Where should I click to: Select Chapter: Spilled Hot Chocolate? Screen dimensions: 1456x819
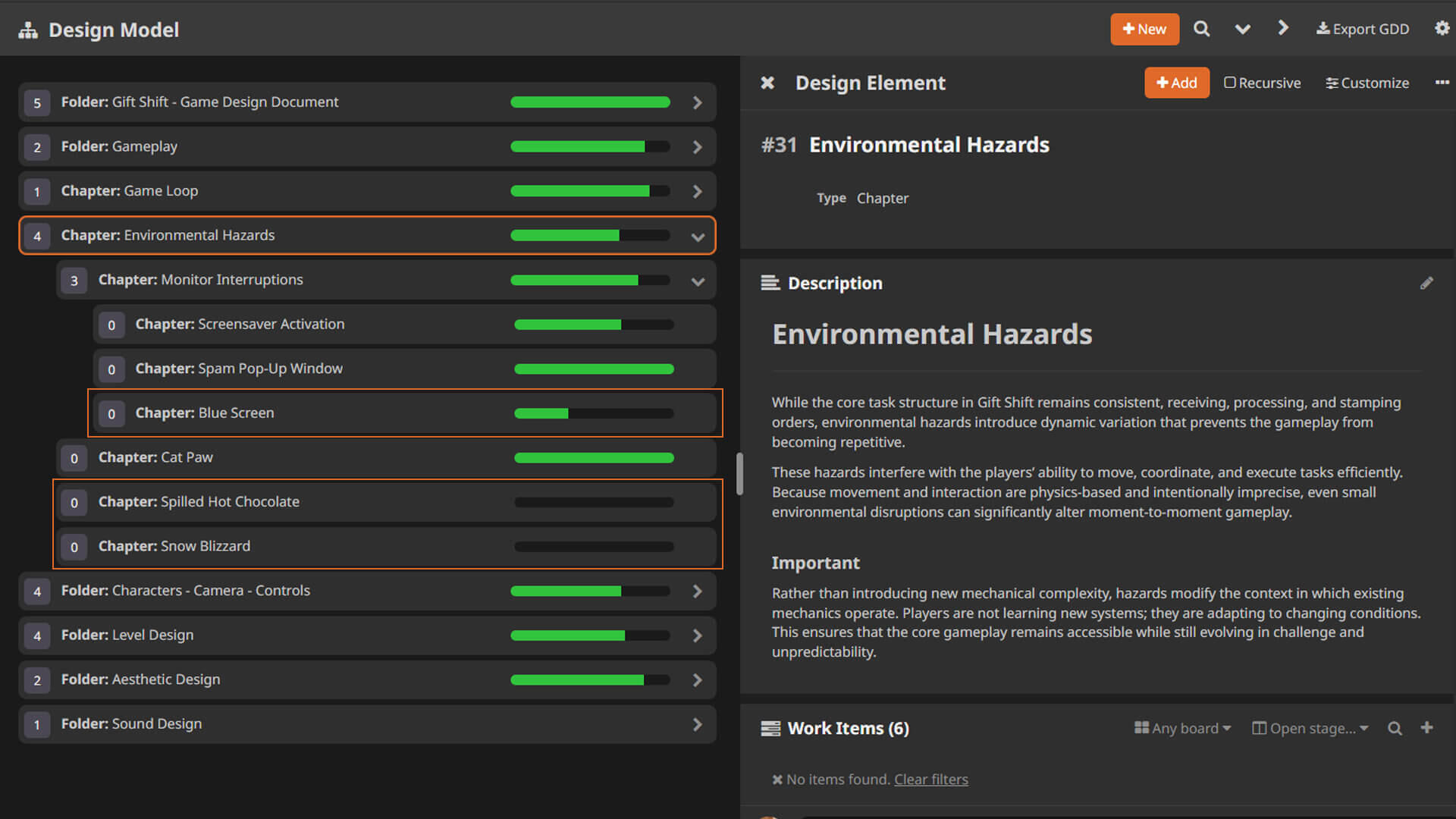tap(387, 502)
